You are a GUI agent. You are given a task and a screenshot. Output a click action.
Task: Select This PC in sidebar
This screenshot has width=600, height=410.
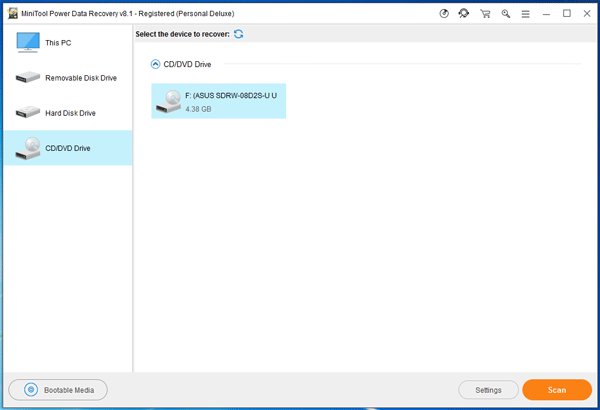click(x=58, y=43)
